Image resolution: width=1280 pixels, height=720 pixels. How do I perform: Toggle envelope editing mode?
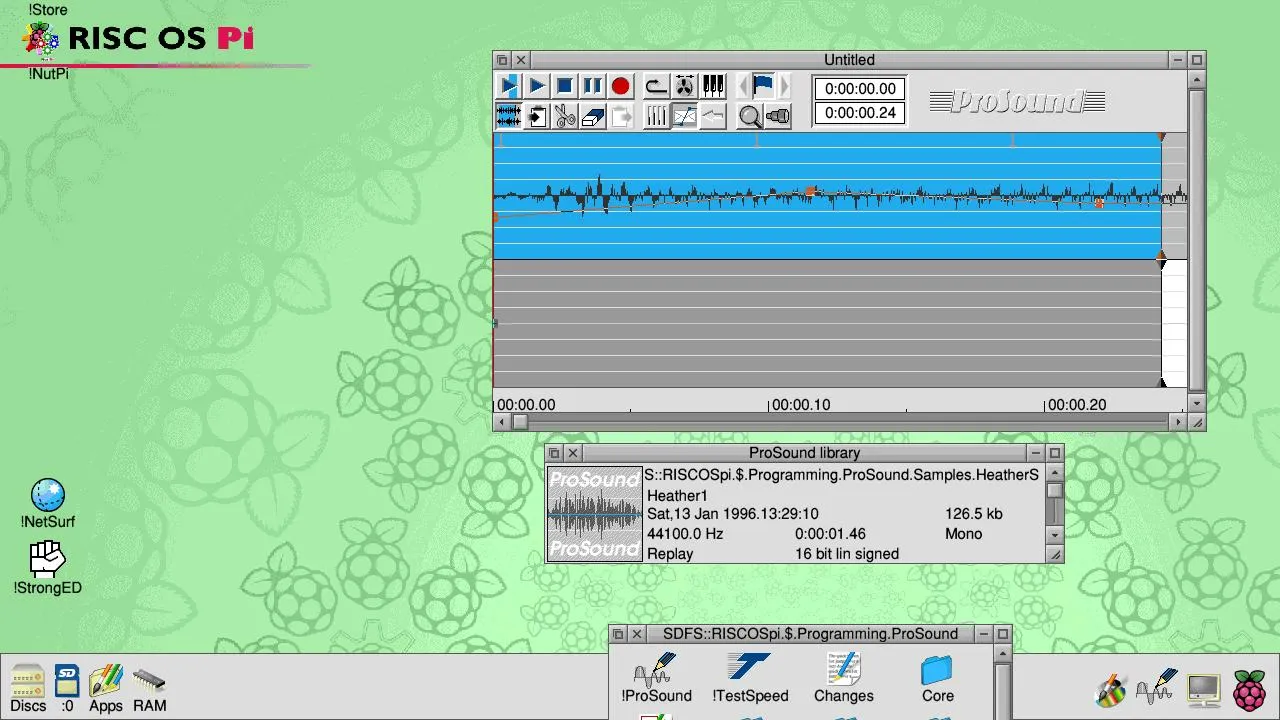(x=685, y=116)
